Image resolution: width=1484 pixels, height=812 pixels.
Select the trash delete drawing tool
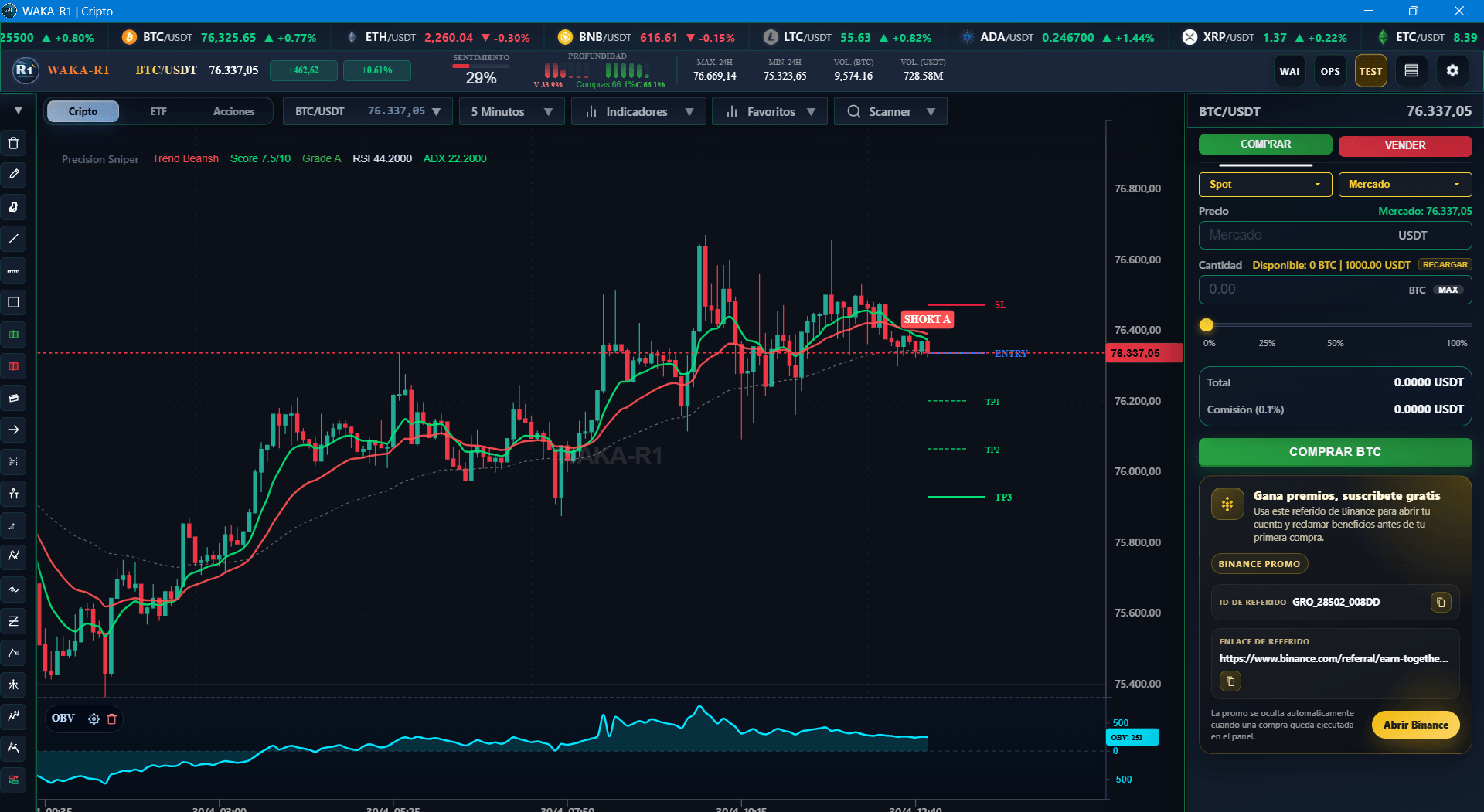13,143
